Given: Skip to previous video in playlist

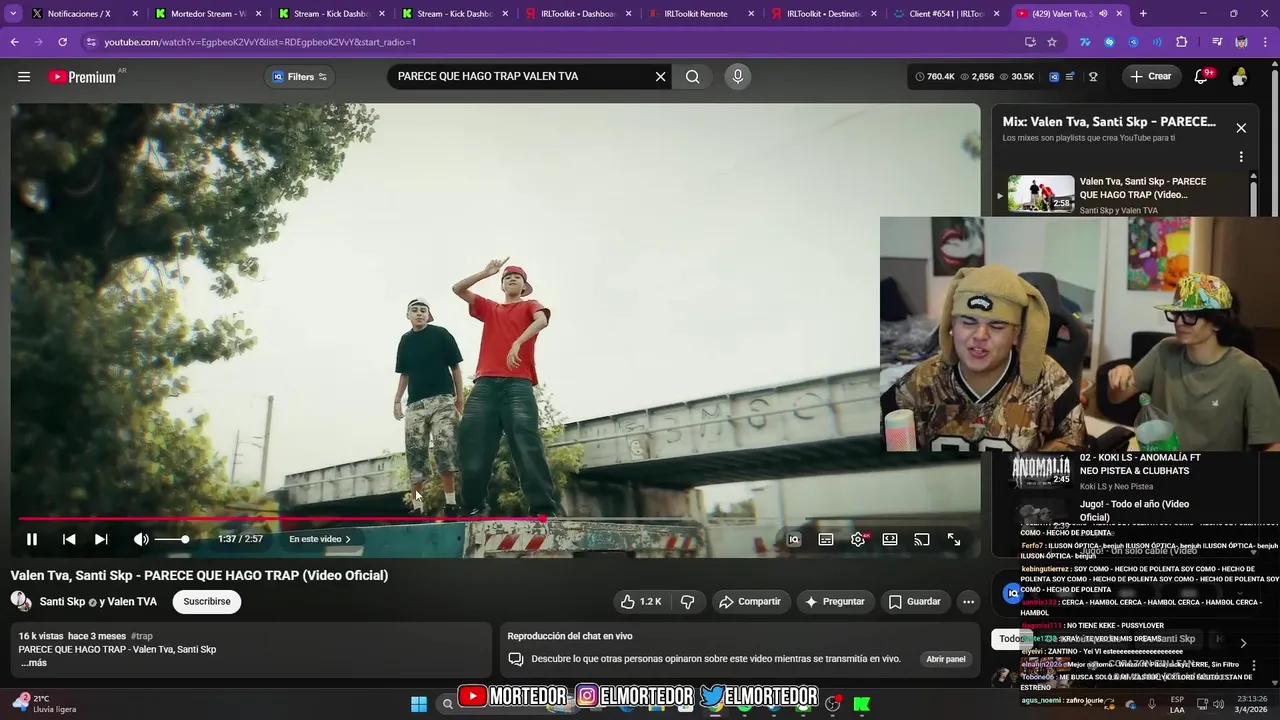Looking at the screenshot, I should point(69,539).
